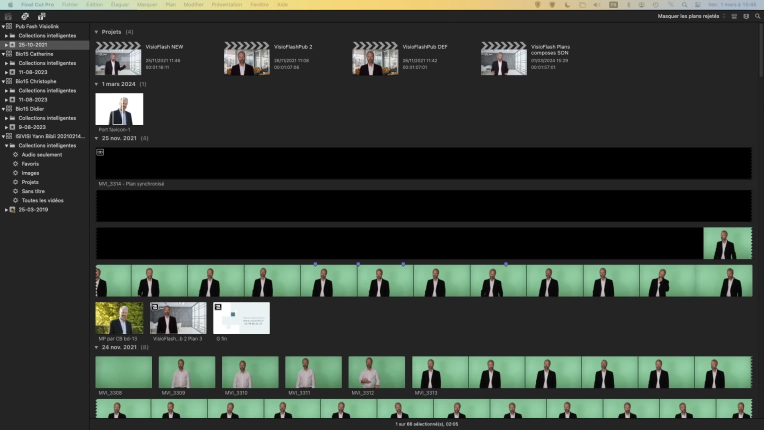This screenshot has width=764, height=430.
Task: Collapse the Projets section
Action: click(96, 32)
